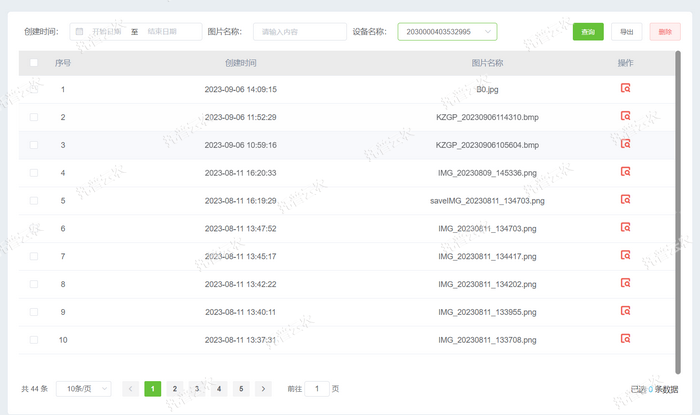
Task: Open the 10条/页 page size dropdown
Action: 83,388
